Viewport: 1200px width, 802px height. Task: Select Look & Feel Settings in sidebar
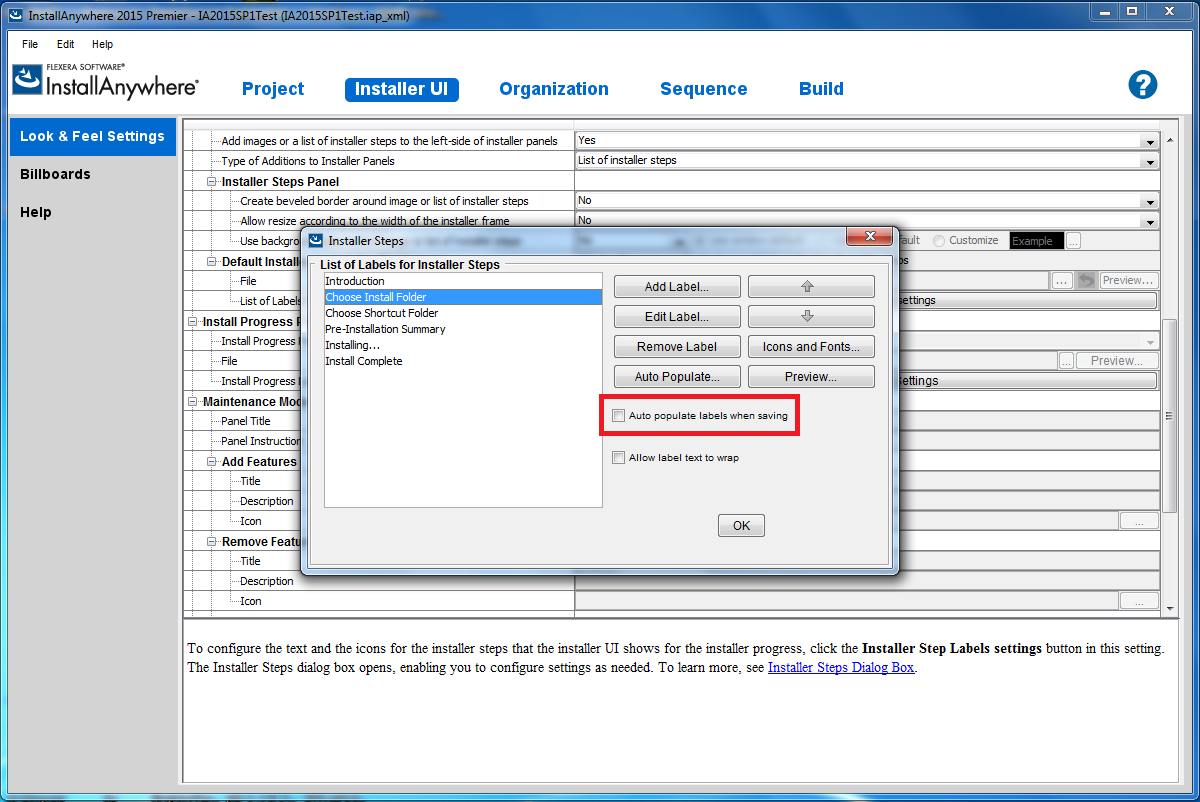pos(93,136)
